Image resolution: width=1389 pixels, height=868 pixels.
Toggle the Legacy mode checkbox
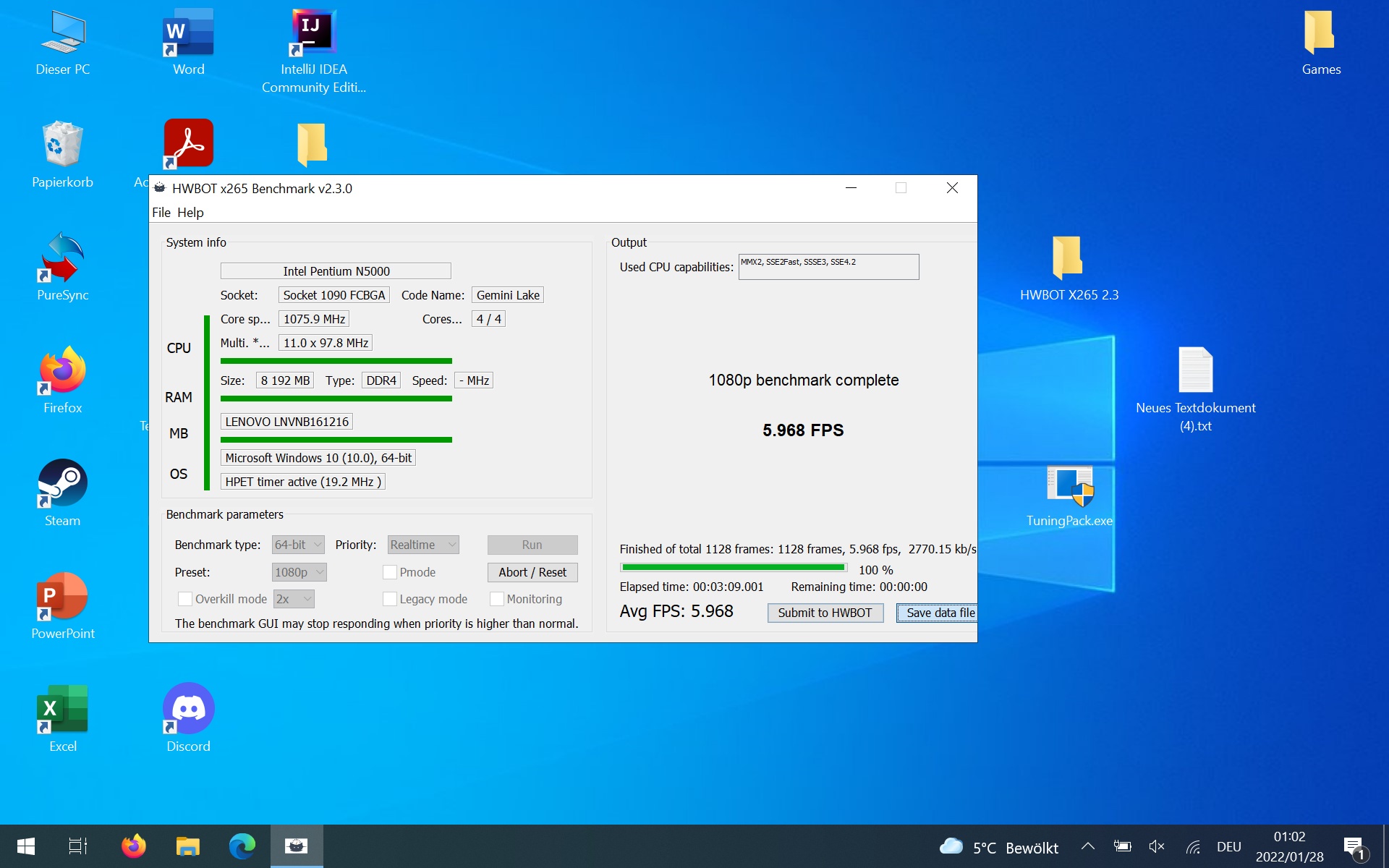pos(390,599)
